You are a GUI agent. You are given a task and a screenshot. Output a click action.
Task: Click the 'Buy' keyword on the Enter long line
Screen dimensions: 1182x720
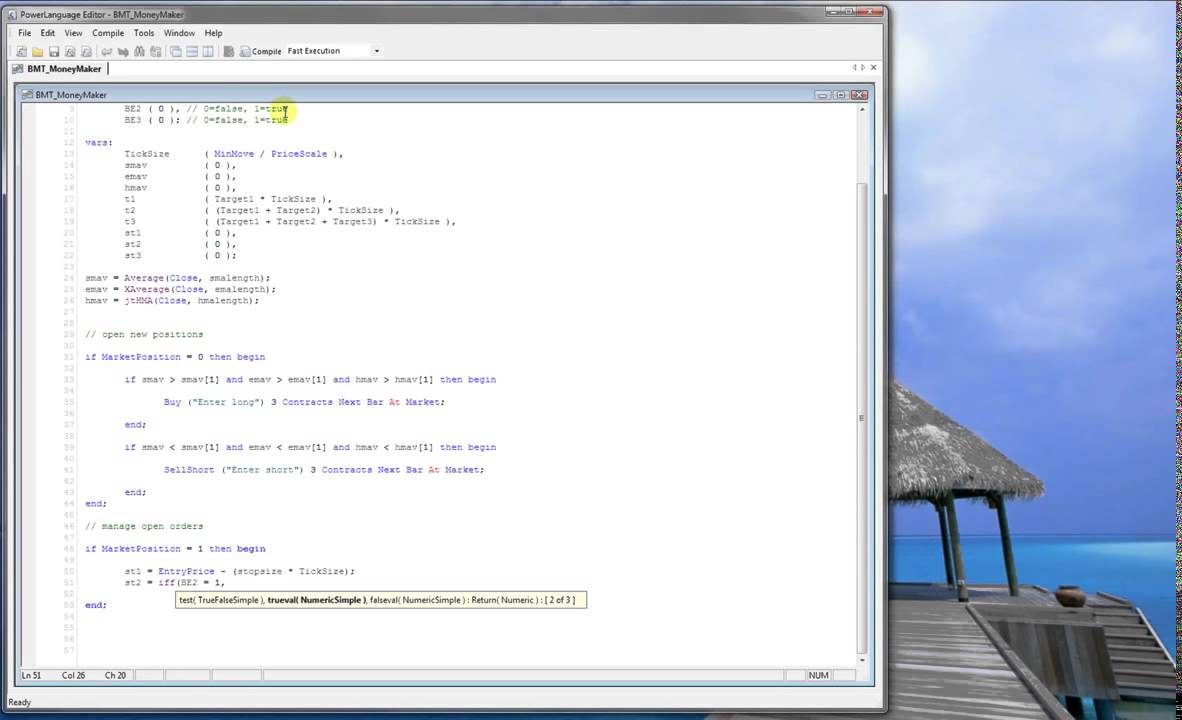[x=172, y=403]
